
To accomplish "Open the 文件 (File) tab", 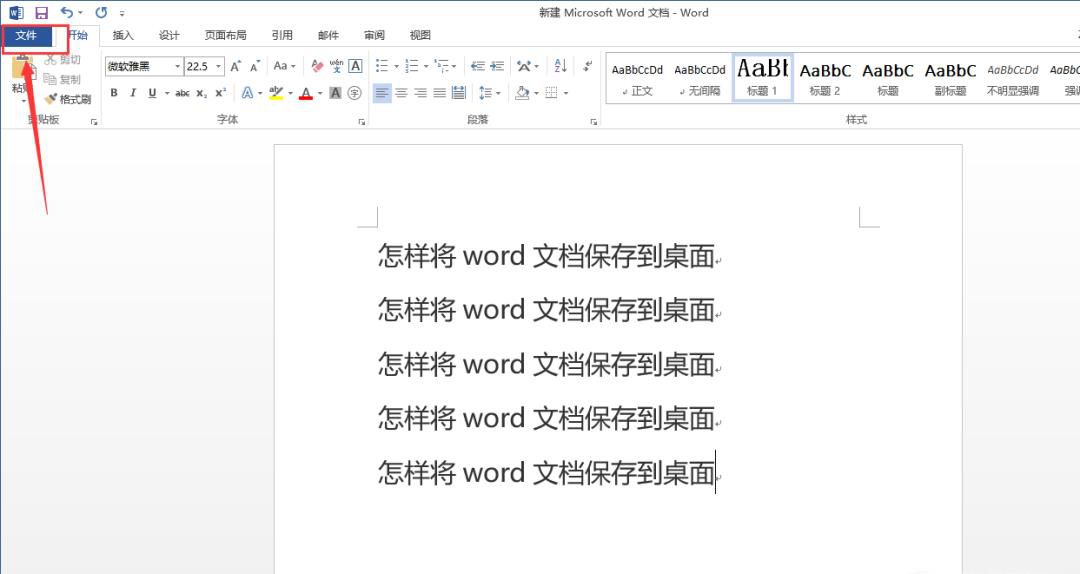I will [x=26, y=35].
